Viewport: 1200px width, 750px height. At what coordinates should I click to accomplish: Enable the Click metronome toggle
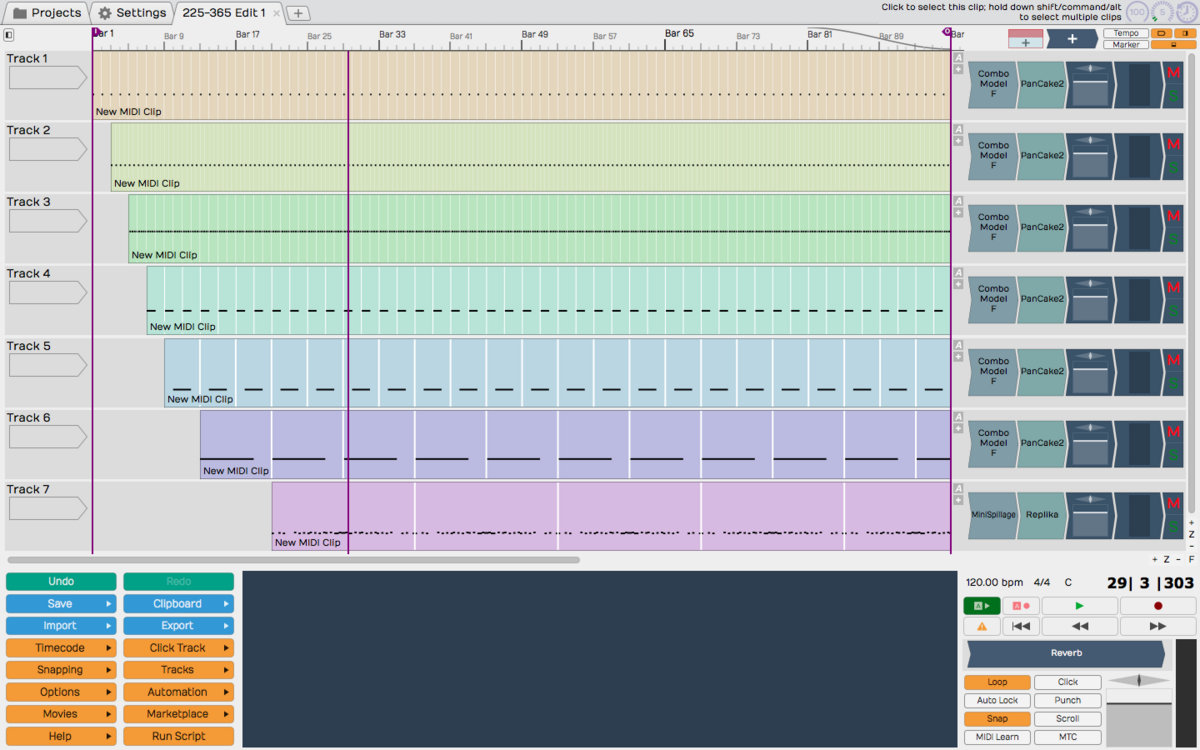point(1067,682)
